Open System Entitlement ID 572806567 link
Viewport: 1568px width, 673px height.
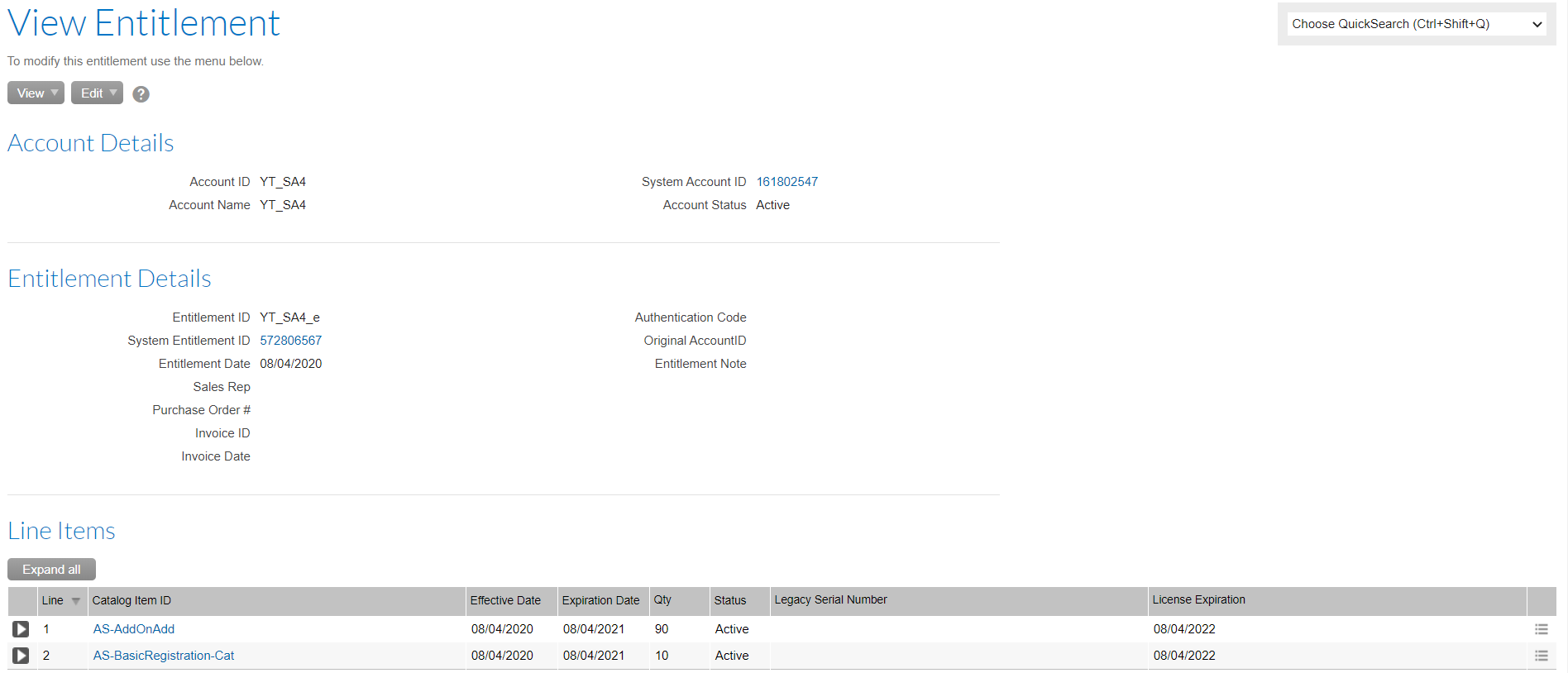click(290, 341)
